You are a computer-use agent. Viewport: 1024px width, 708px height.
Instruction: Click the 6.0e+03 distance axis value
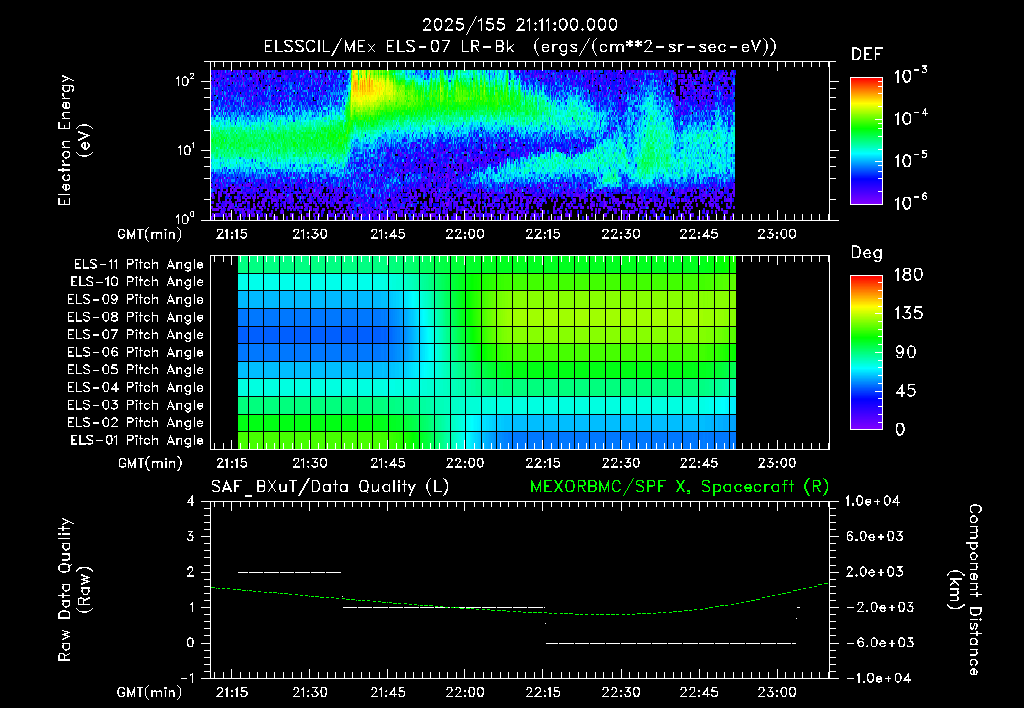pyautogui.click(x=876, y=537)
